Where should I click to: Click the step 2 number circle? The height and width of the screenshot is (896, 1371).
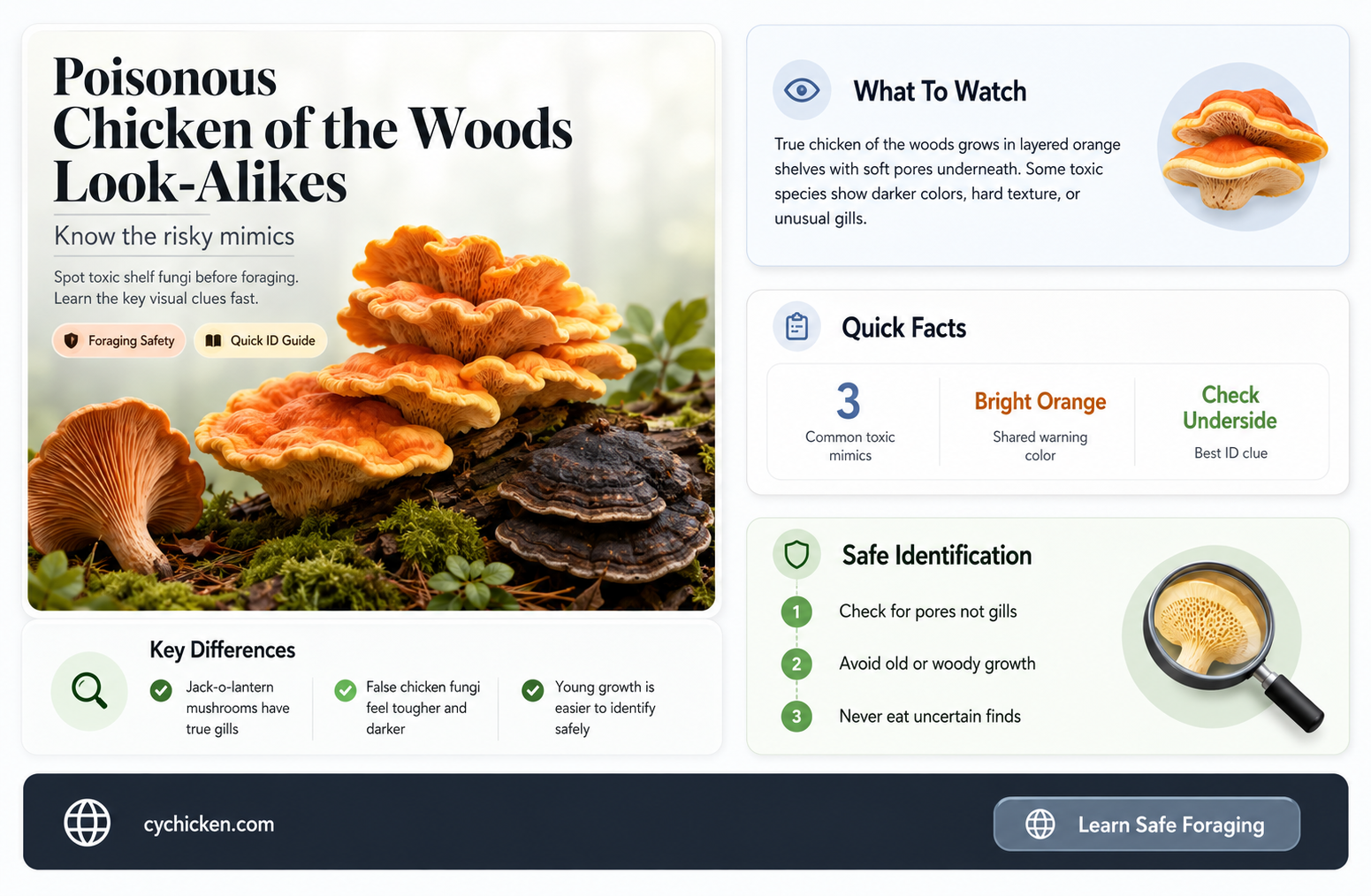(796, 664)
